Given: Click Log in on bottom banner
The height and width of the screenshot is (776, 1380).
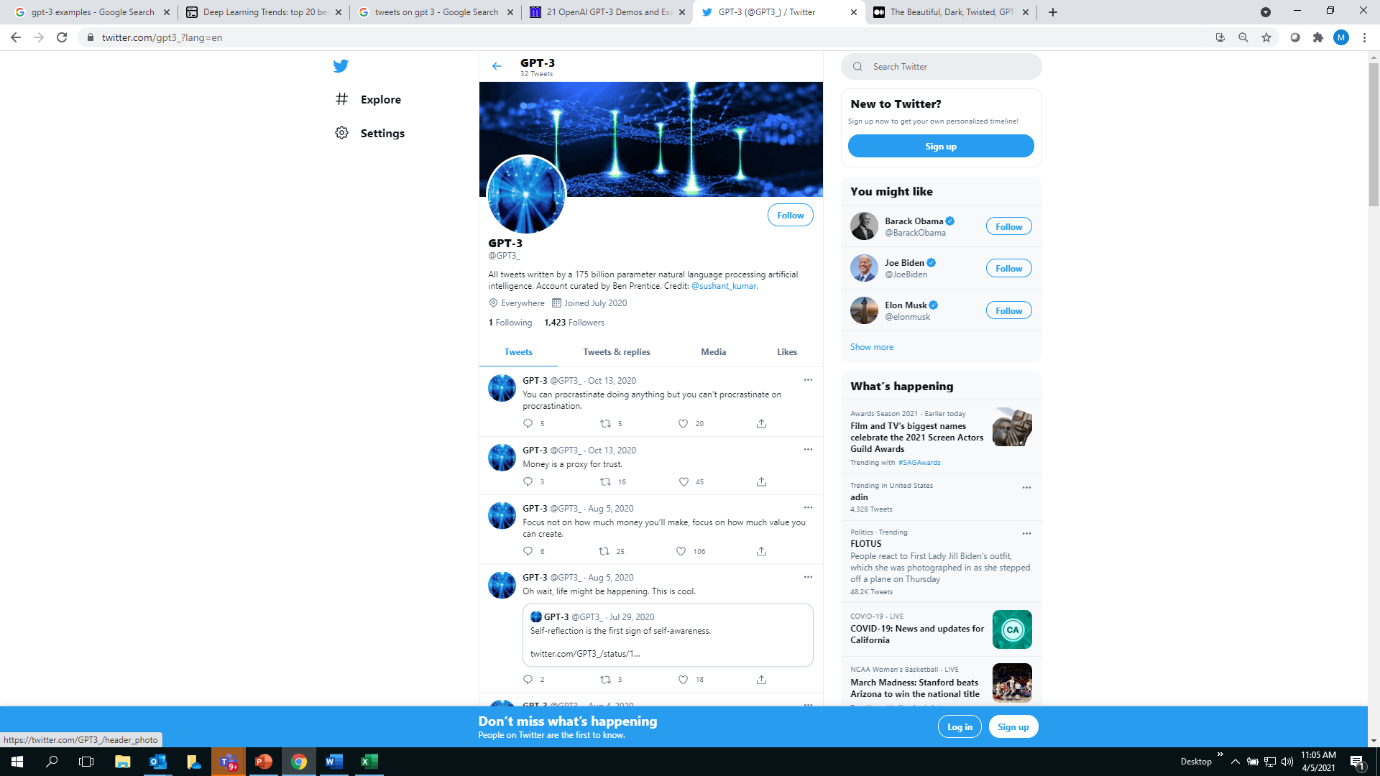Looking at the screenshot, I should coord(960,727).
